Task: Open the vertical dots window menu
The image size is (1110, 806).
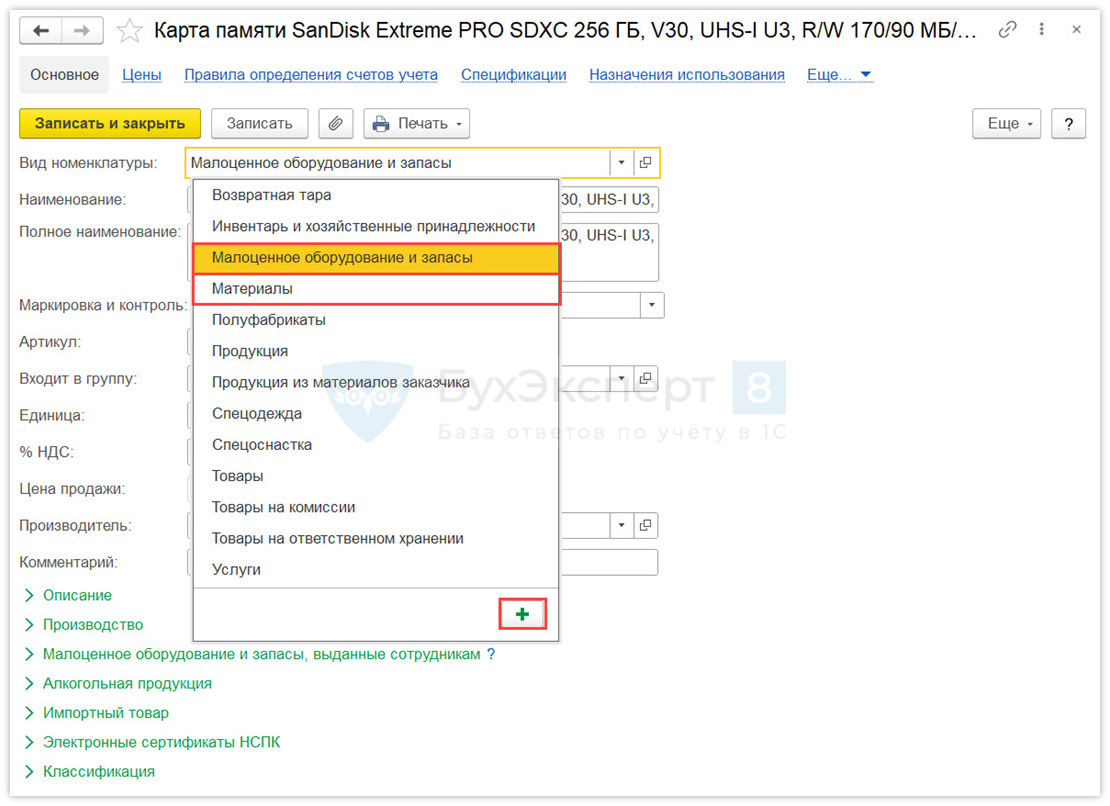Action: pos(1041,29)
